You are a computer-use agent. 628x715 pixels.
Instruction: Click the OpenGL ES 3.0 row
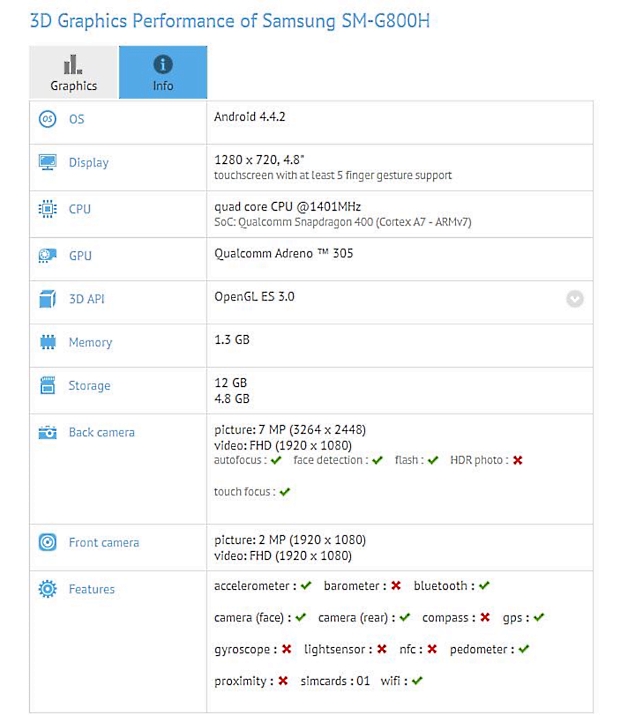pyautogui.click(x=254, y=297)
